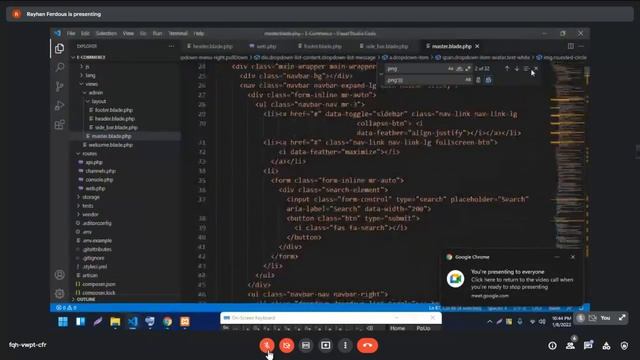Open the Windows Start button
This screenshot has height=360, width=640.
63,322
